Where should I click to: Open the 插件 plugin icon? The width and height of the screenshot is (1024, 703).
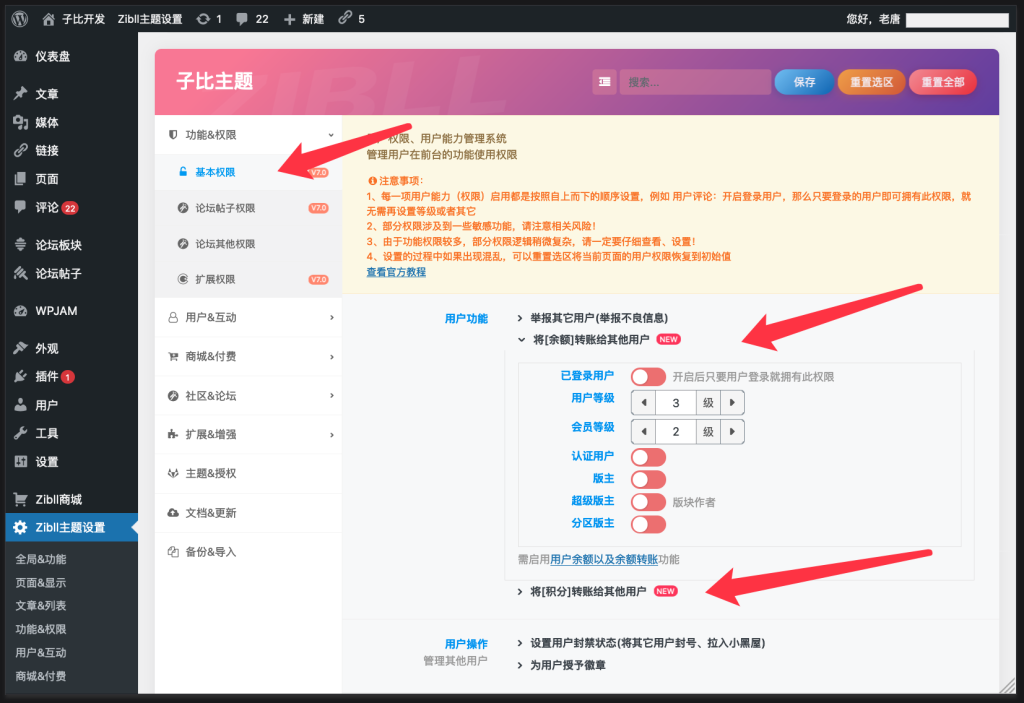21,376
